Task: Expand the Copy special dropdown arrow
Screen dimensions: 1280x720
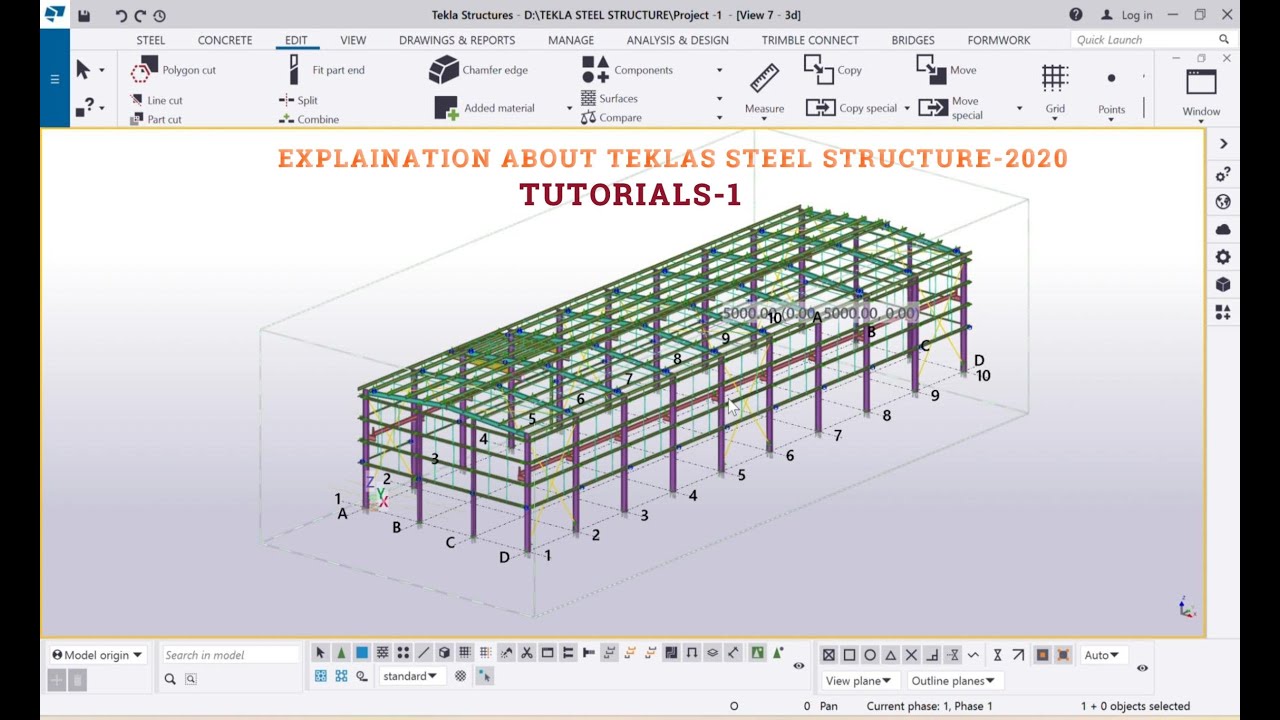Action: [x=907, y=108]
